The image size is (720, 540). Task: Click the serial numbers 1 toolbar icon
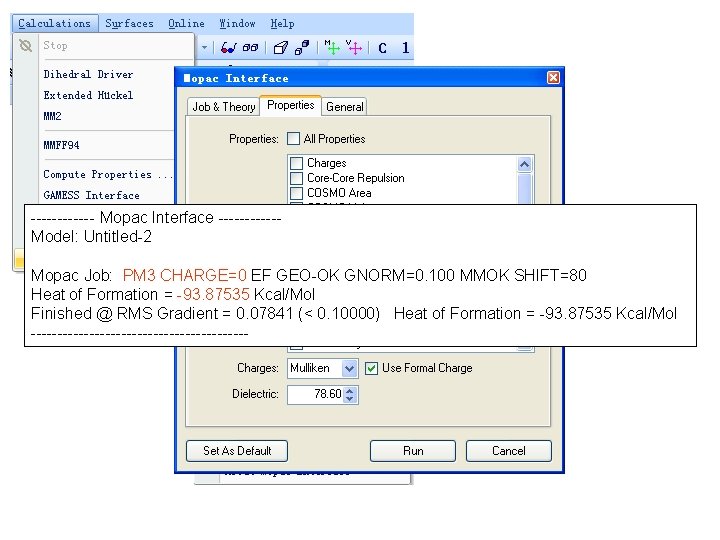(405, 48)
